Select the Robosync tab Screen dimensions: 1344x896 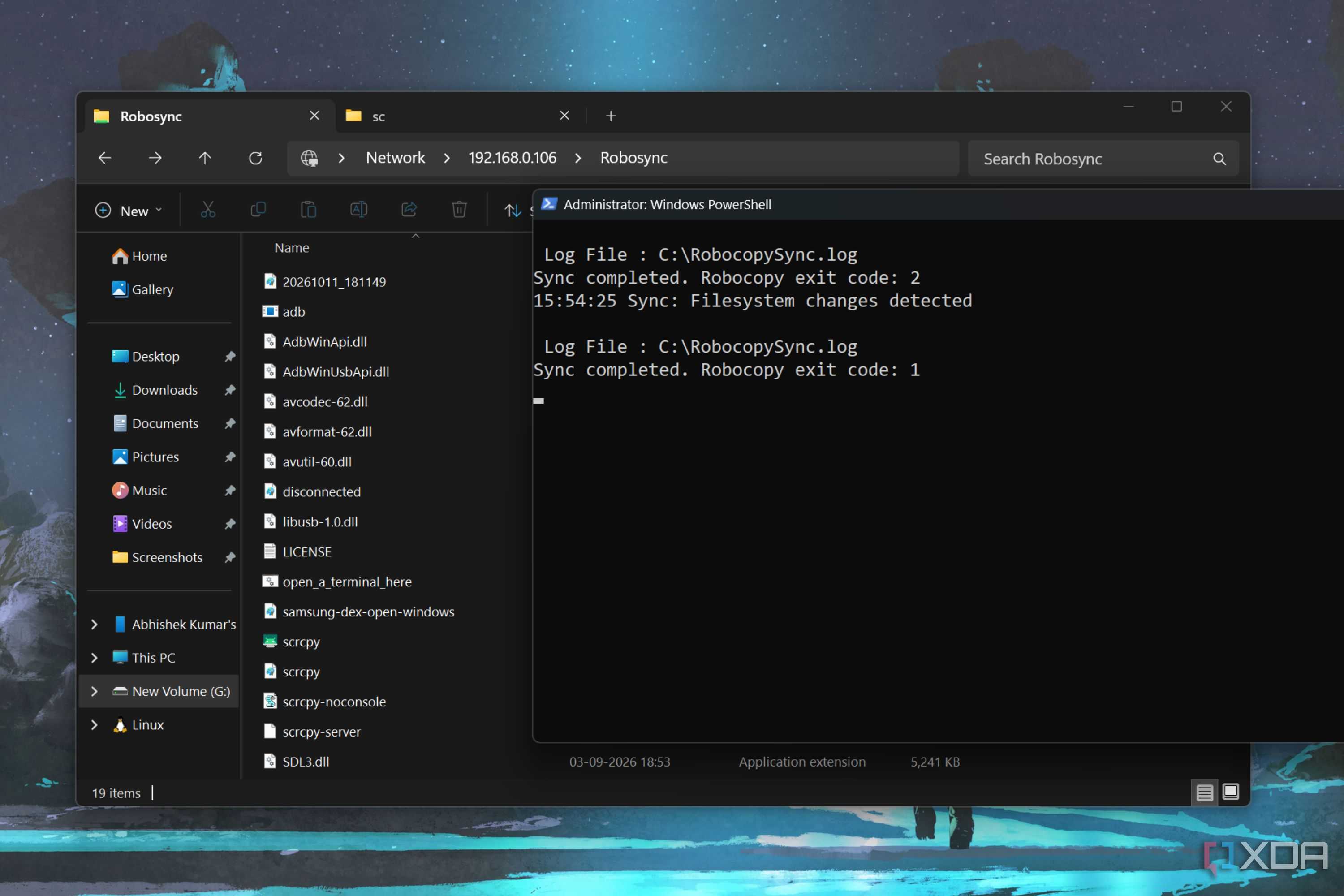click(x=210, y=116)
